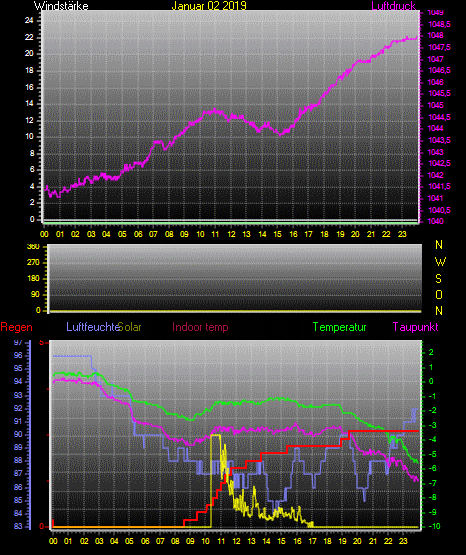
Task: Click the 90 humidity axis value
Action: [x=18, y=434]
